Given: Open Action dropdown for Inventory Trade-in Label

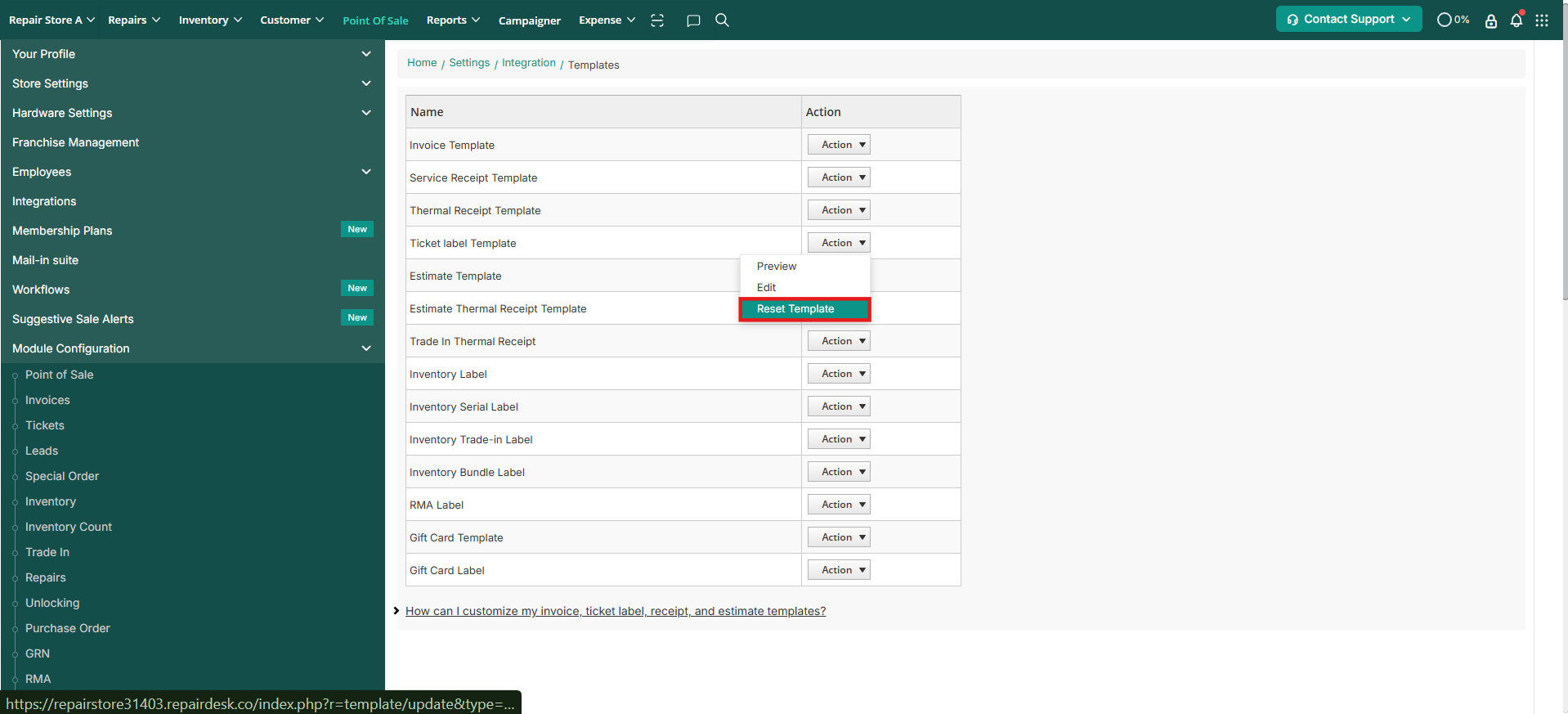Looking at the screenshot, I should click(839, 439).
